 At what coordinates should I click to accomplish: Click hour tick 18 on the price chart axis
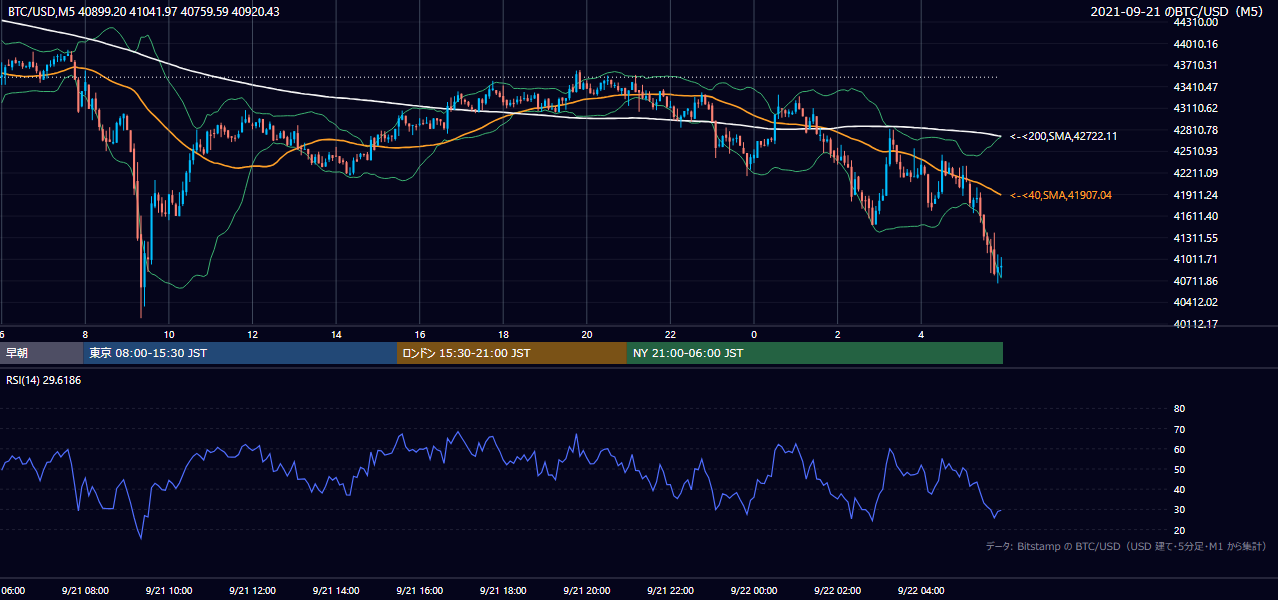[503, 334]
